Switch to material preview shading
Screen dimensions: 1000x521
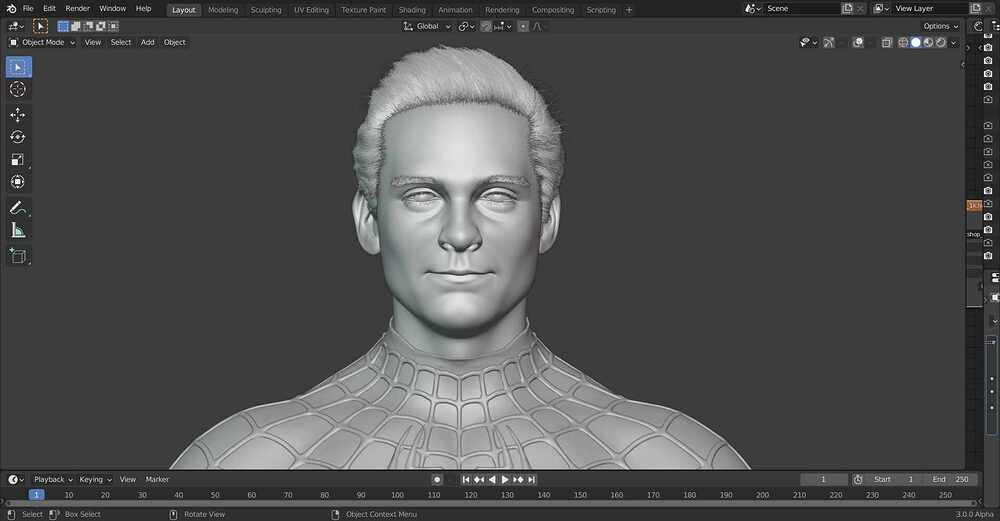pos(929,43)
